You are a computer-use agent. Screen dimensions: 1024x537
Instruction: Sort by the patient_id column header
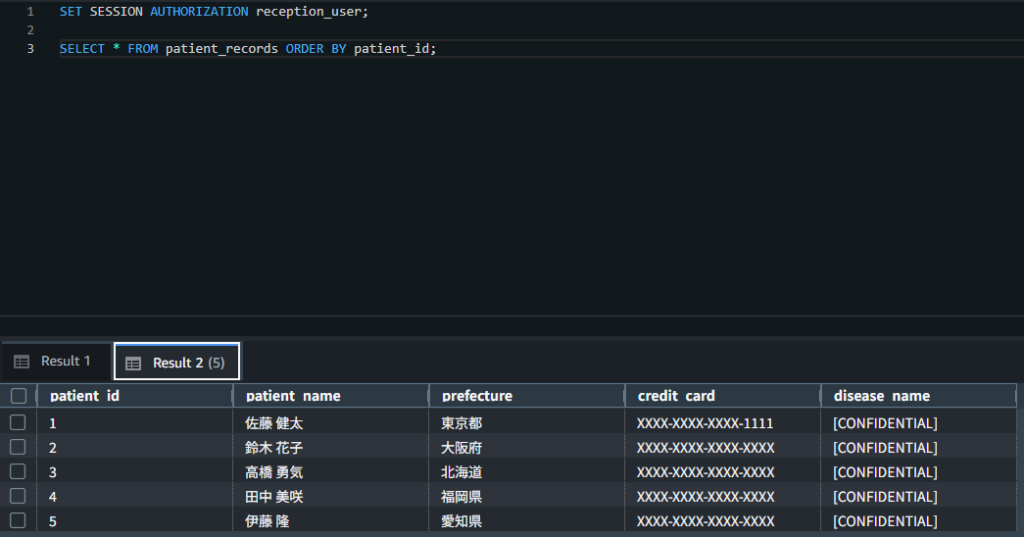(x=135, y=396)
